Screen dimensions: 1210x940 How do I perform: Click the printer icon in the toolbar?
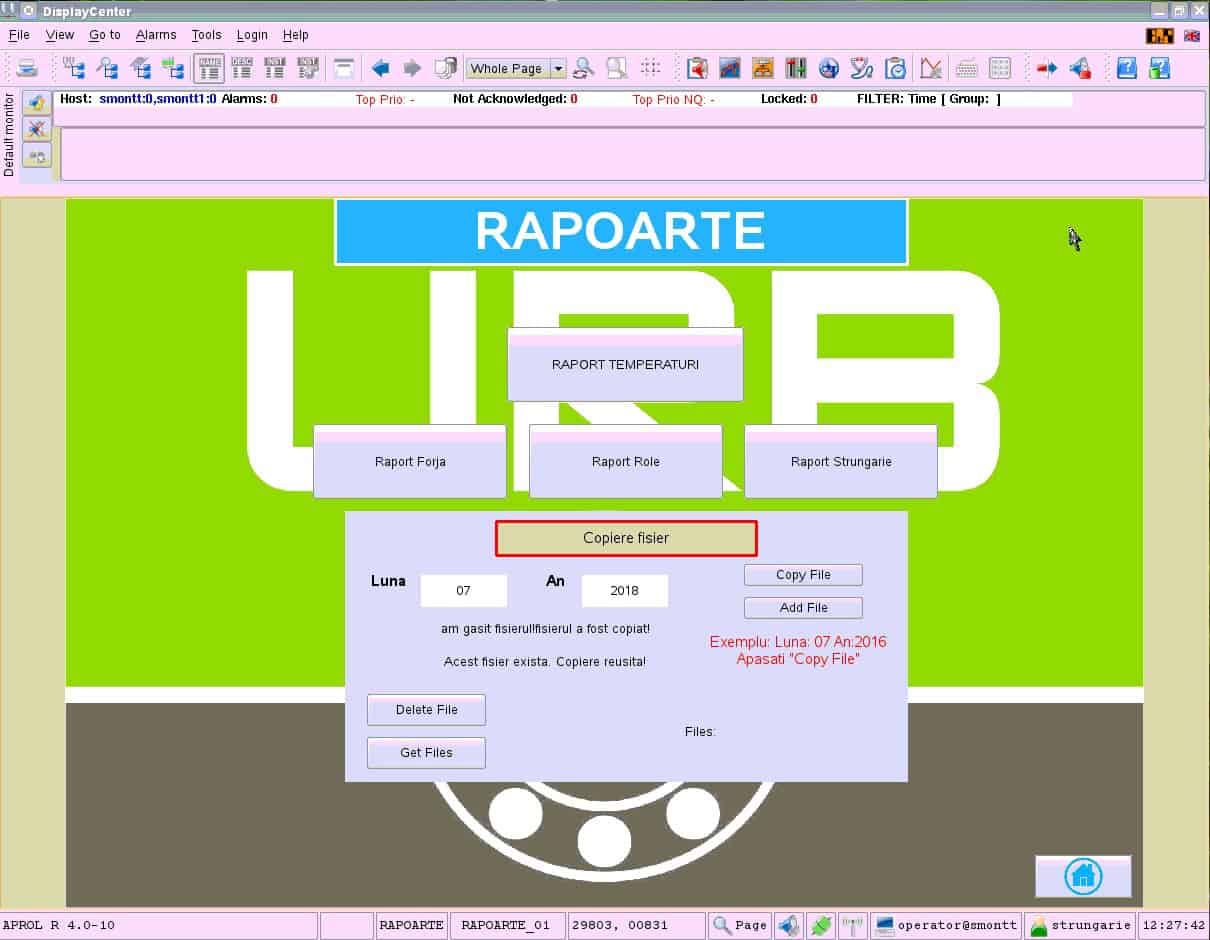pos(27,68)
